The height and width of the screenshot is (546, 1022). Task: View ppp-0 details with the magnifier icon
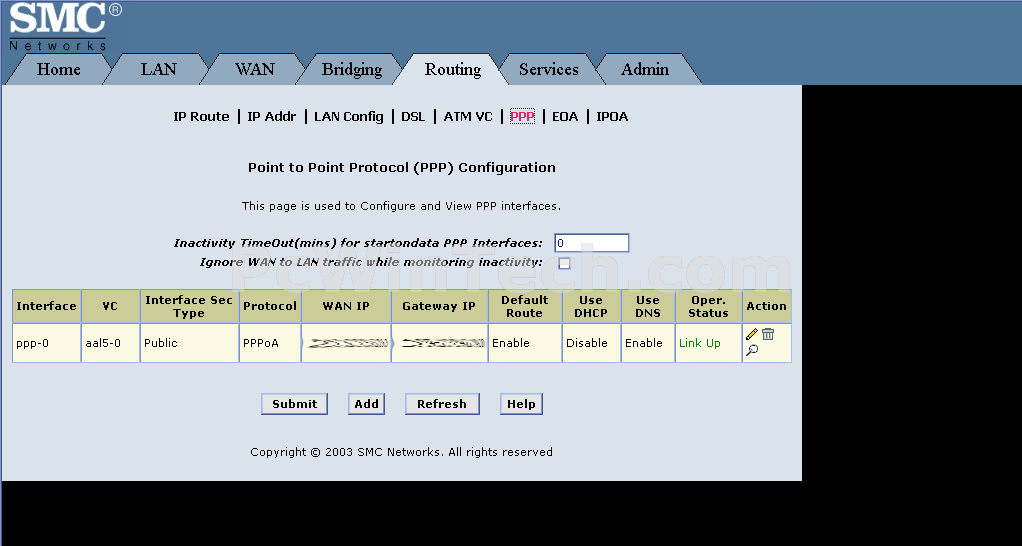point(752,350)
